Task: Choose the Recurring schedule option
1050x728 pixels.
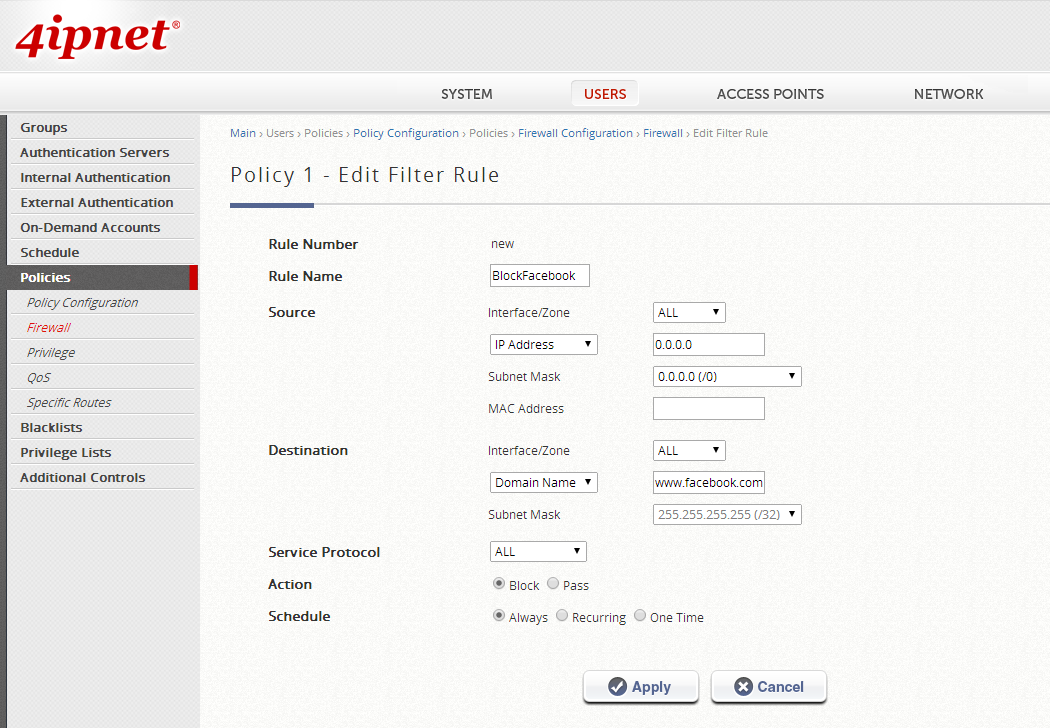Action: [x=562, y=616]
